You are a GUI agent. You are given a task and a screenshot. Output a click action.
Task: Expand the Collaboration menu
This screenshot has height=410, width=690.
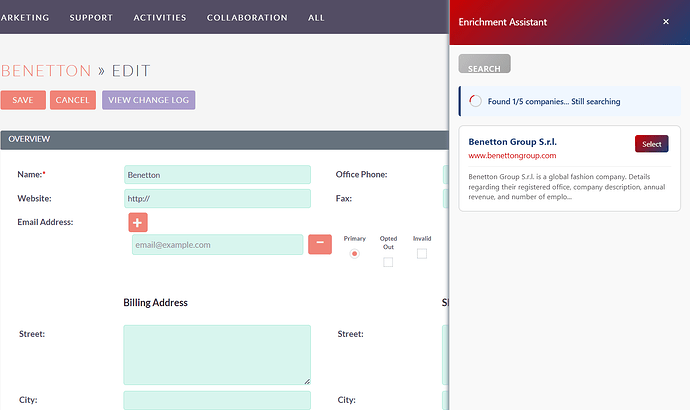click(247, 18)
